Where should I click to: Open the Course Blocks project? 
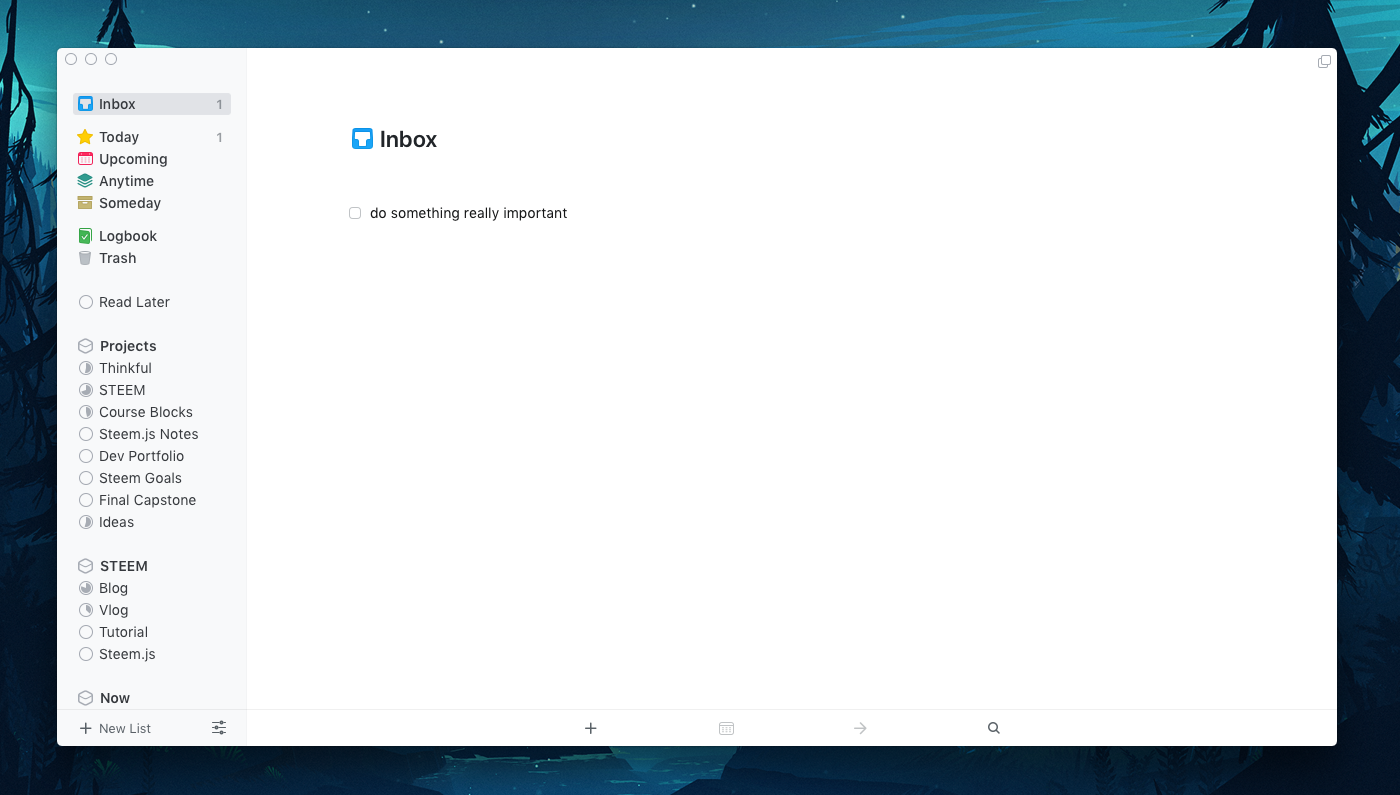coord(152,412)
